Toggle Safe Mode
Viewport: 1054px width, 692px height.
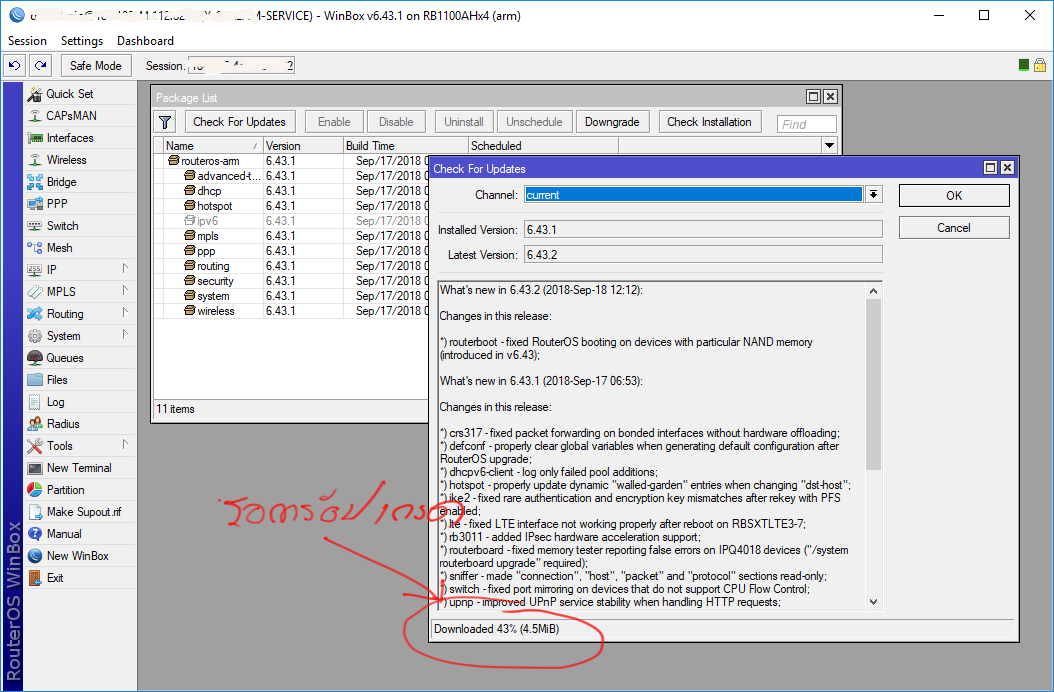95,66
